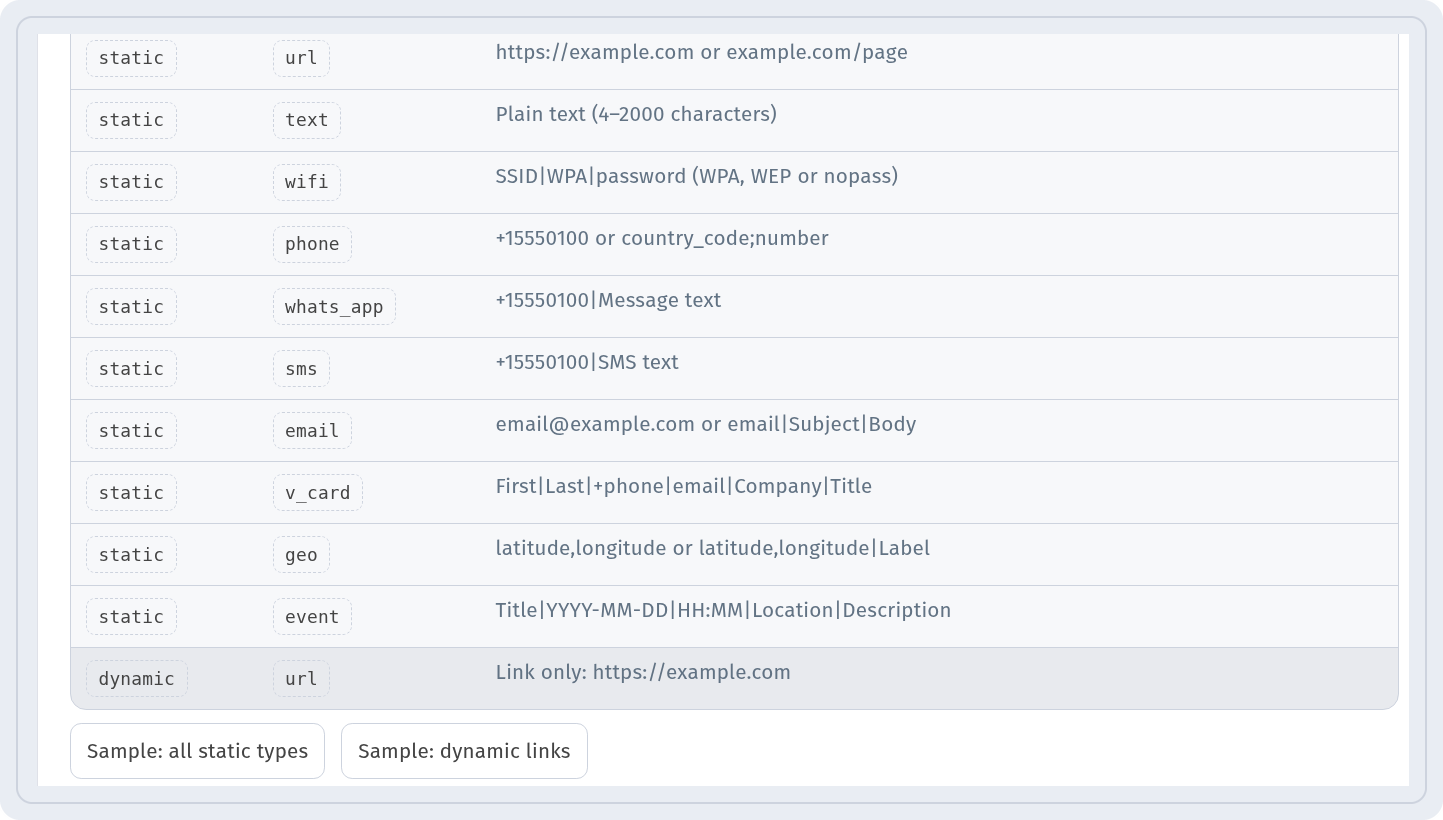
Task: Select the "wifi" type badge
Action: click(307, 182)
